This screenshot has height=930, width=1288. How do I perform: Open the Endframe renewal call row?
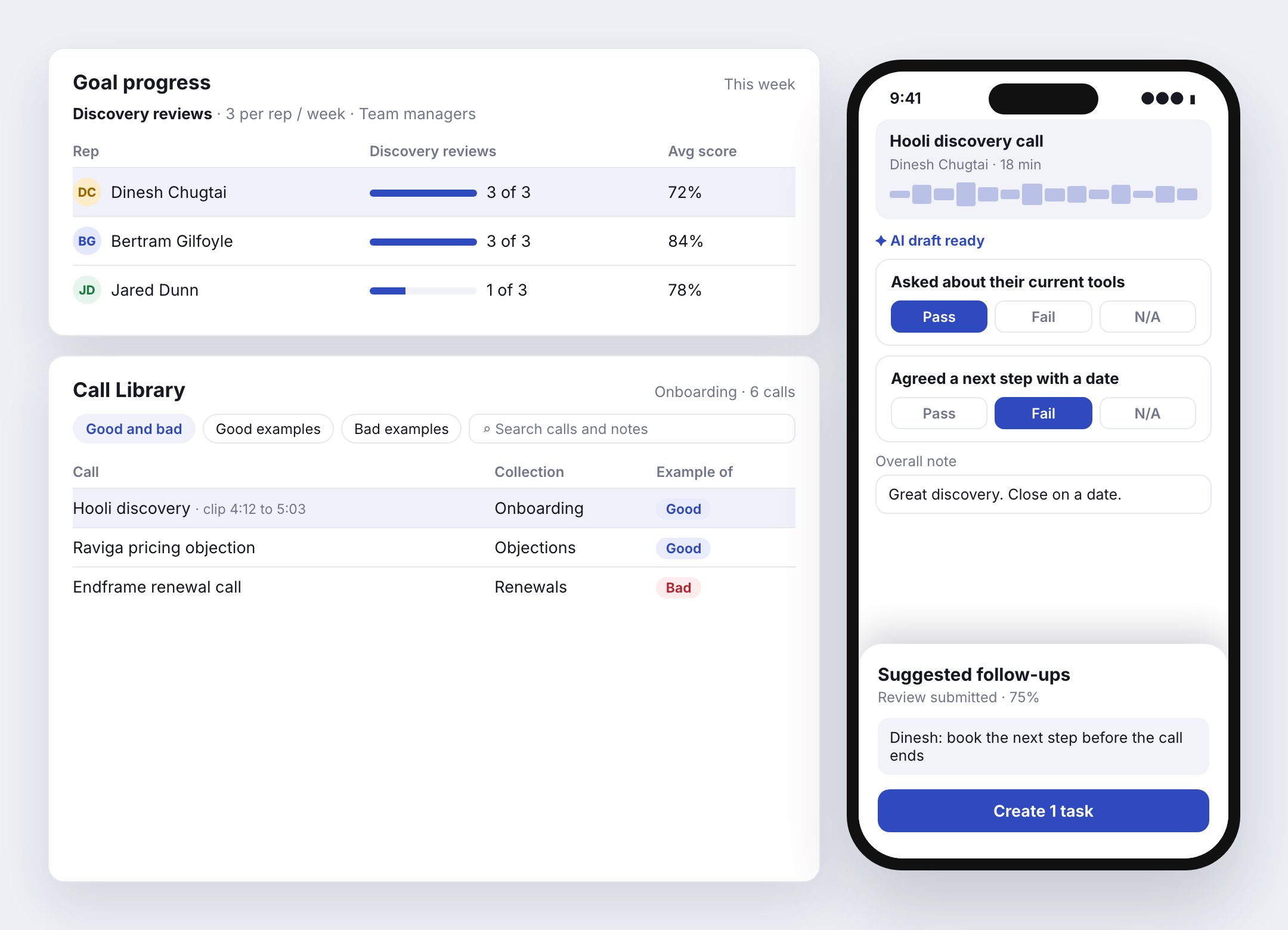[434, 587]
